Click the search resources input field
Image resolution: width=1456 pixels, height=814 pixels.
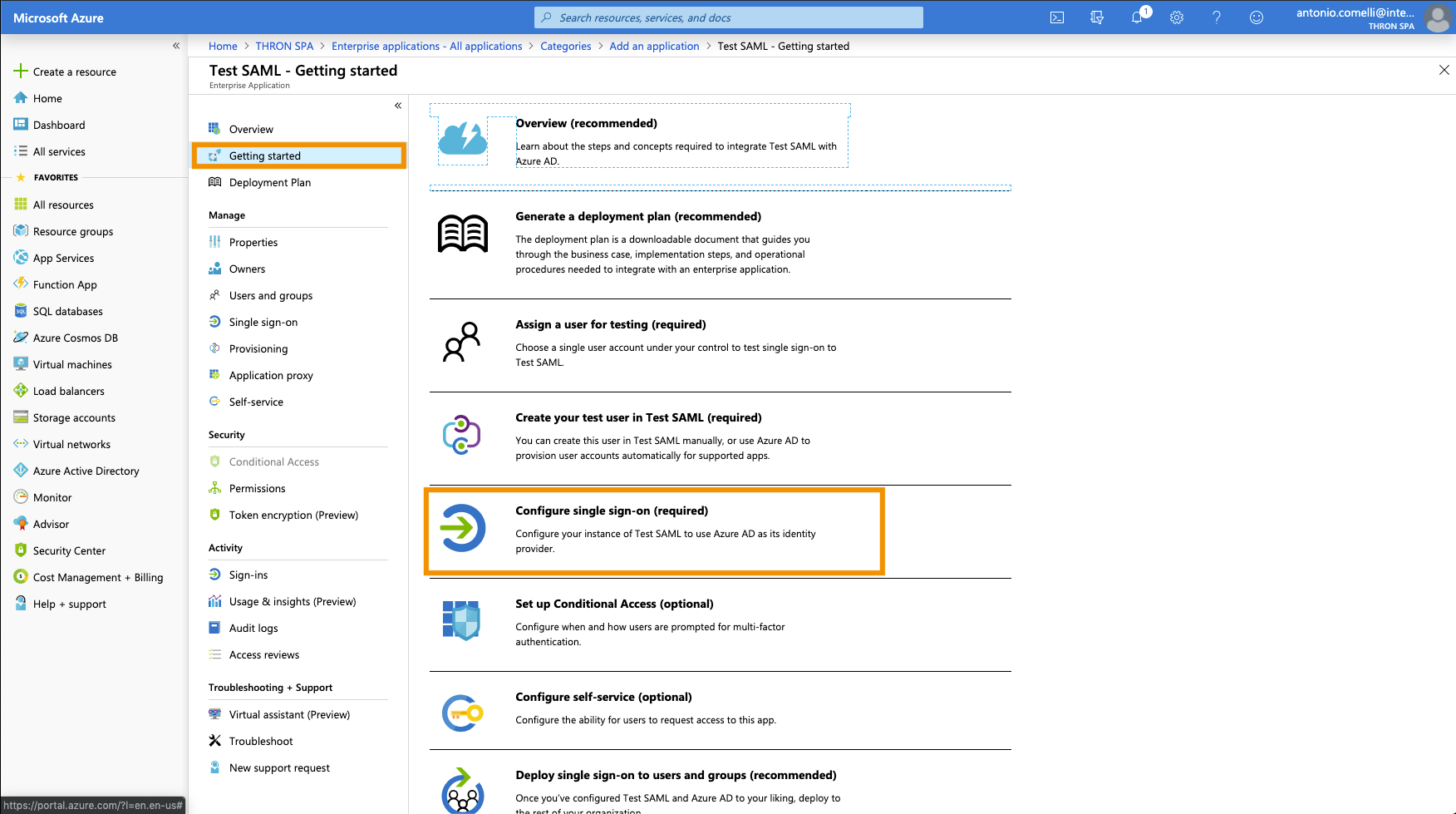pyautogui.click(x=729, y=17)
